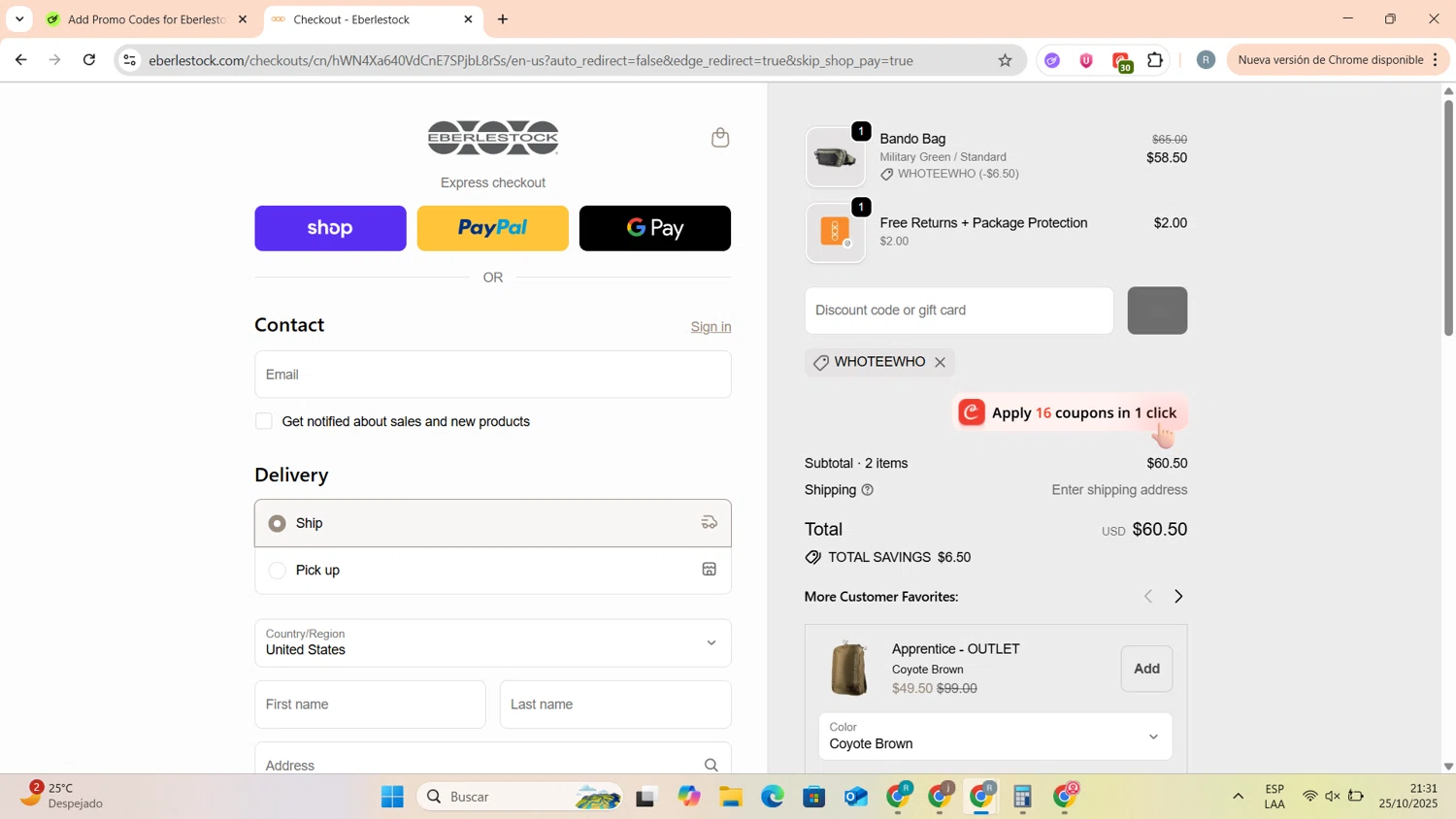The image size is (1456, 819).
Task: Show next customer favorites item
Action: tap(1178, 597)
